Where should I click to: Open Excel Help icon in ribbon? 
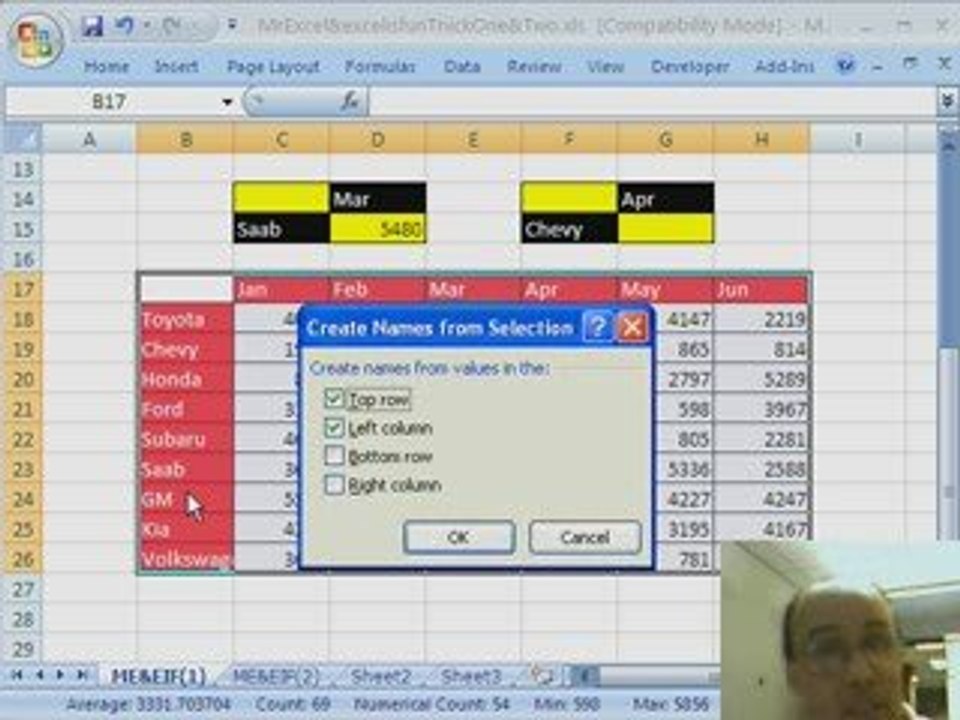846,65
